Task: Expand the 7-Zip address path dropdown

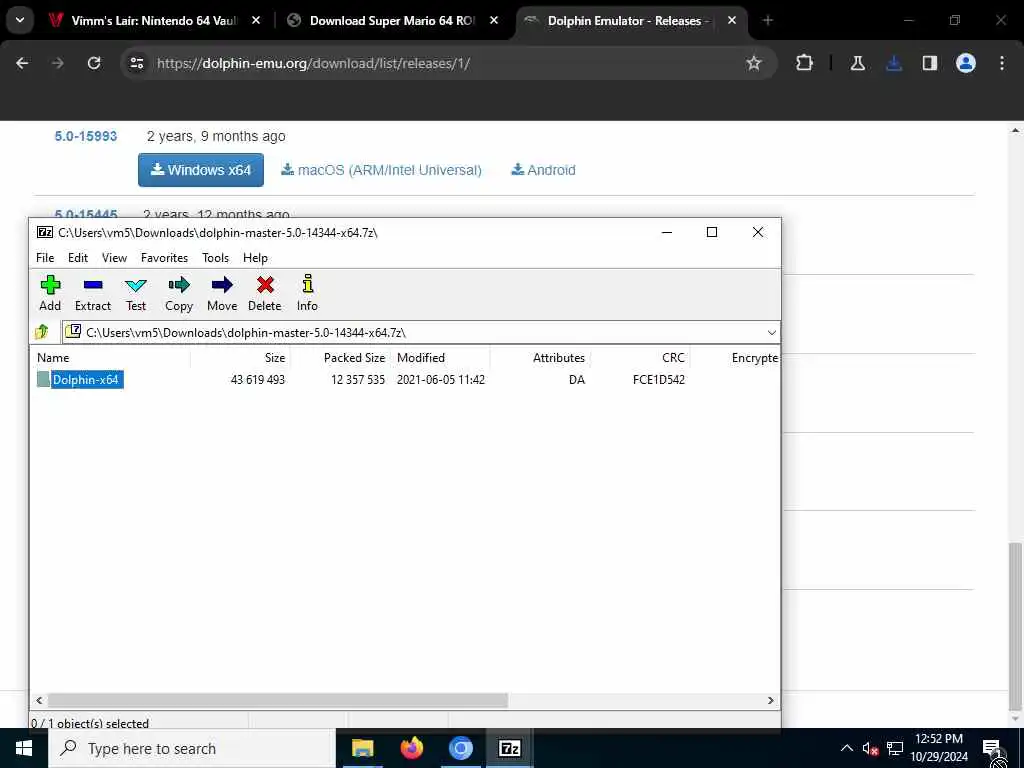Action: coord(771,332)
